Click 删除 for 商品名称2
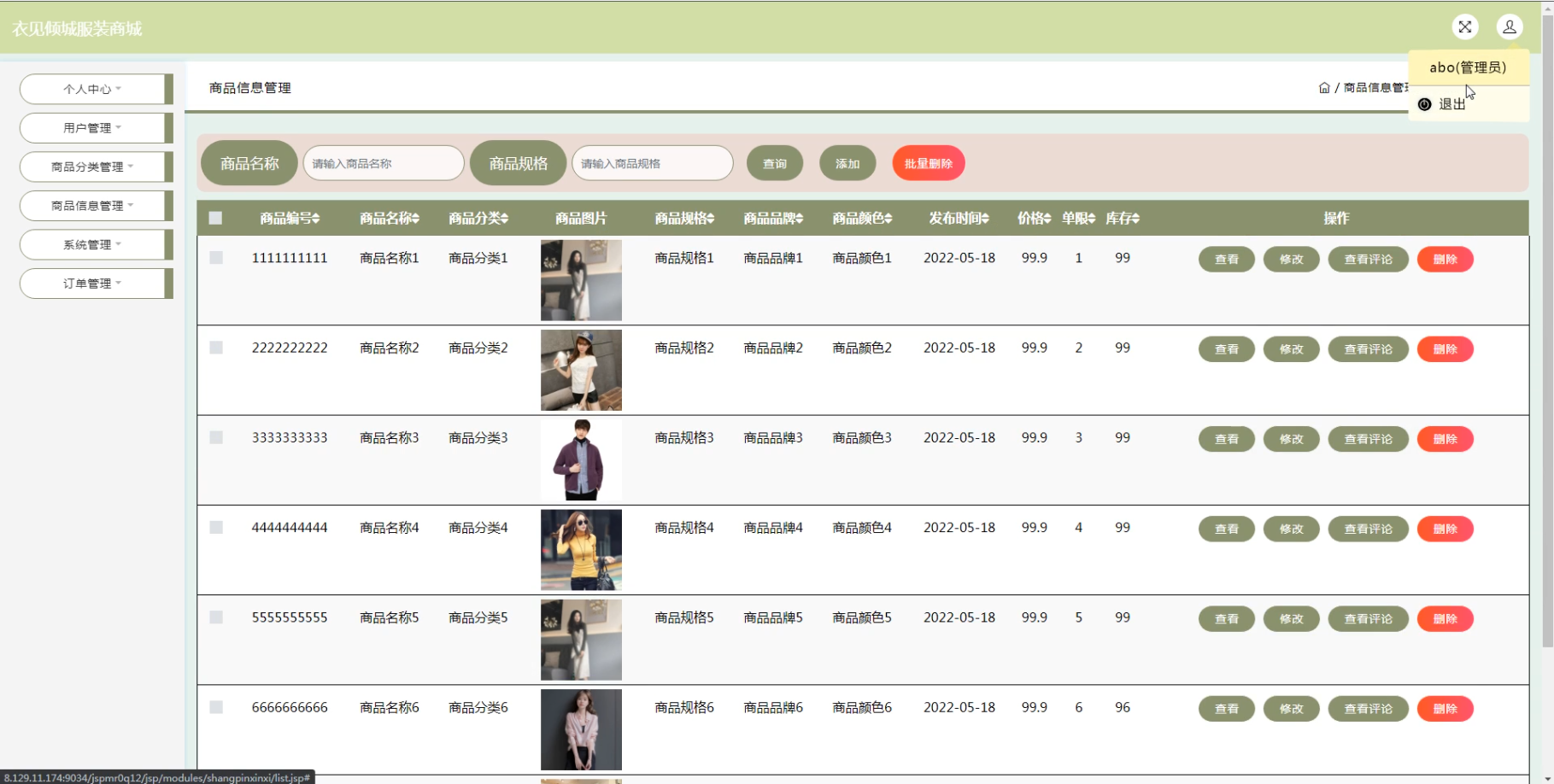 click(x=1446, y=349)
